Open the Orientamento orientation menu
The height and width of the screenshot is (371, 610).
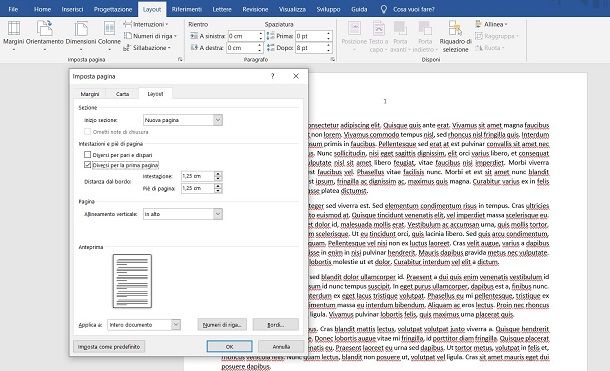(44, 37)
